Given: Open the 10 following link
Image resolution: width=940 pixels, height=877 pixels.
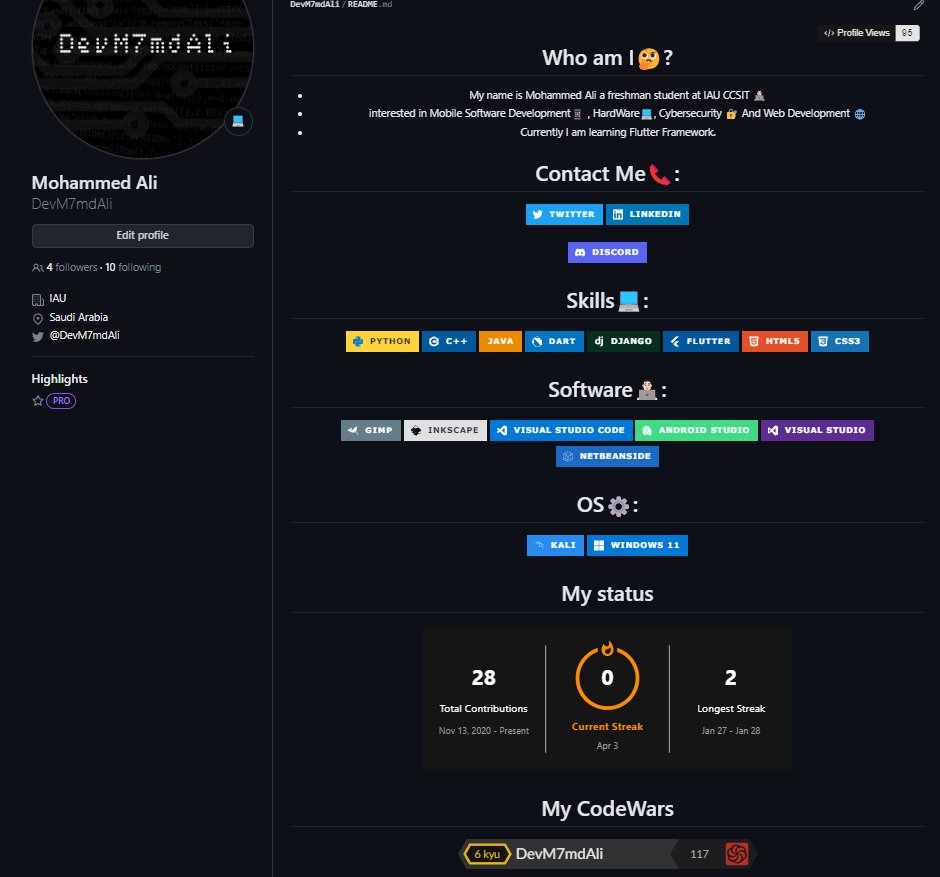Looking at the screenshot, I should point(133,267).
